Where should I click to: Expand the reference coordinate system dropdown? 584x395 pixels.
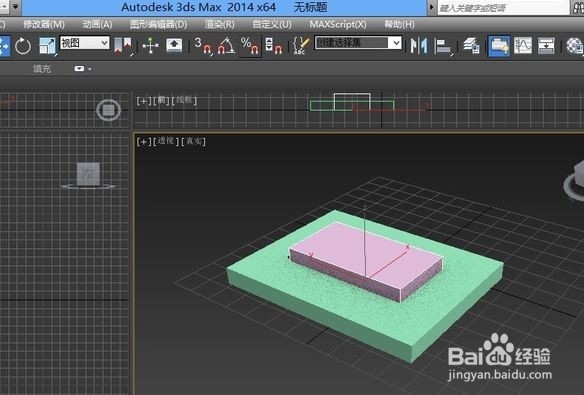pos(85,43)
